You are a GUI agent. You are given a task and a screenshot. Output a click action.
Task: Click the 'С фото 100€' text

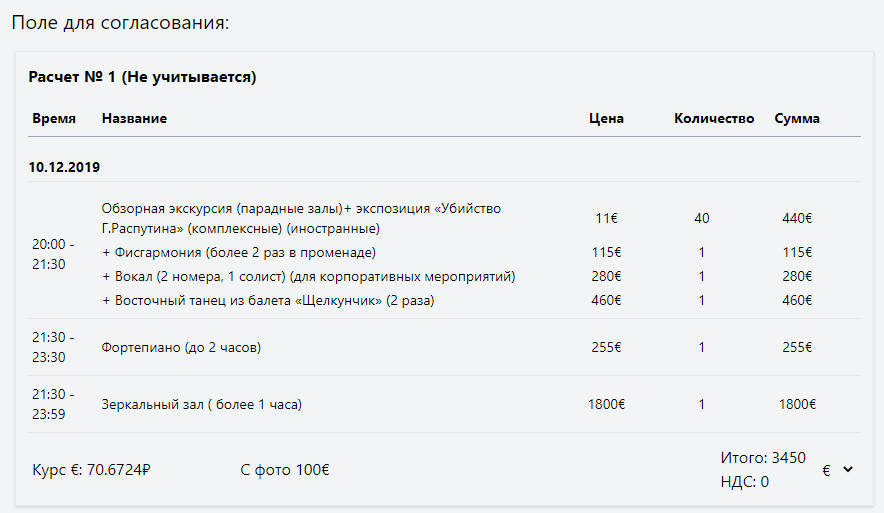tap(285, 470)
